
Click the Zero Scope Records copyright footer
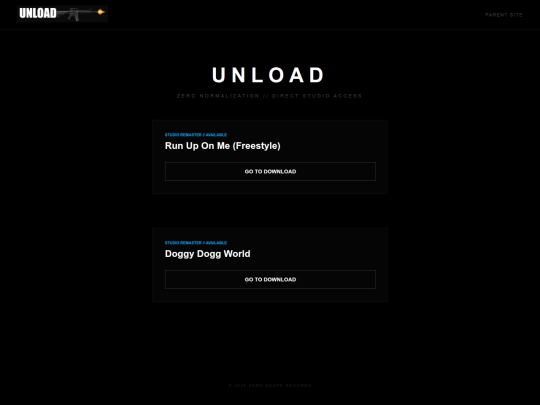[x=270, y=385]
